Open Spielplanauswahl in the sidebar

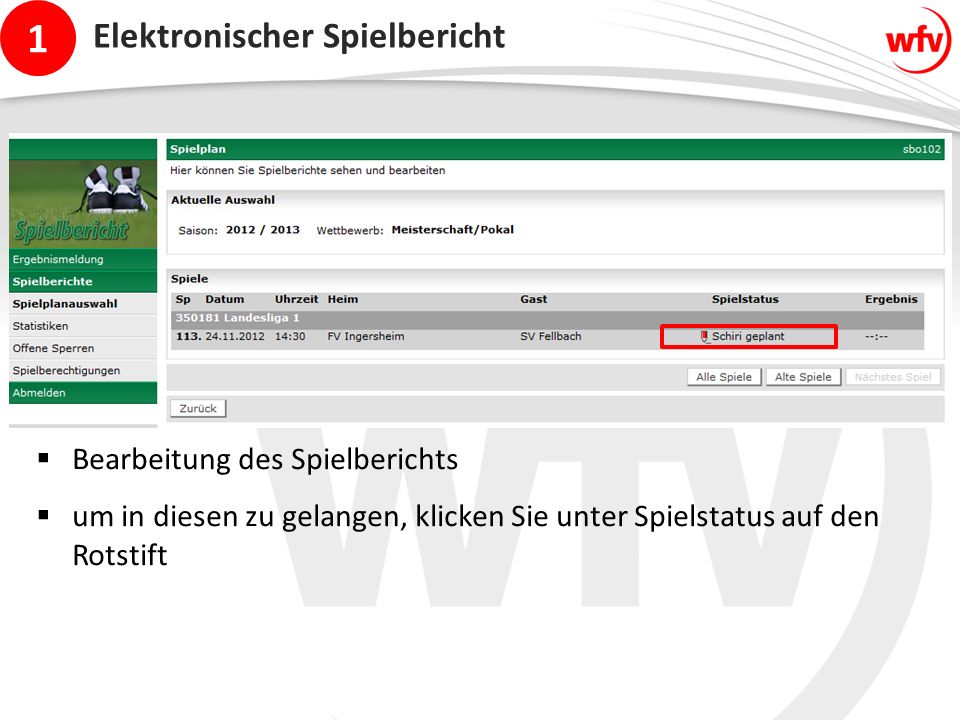click(83, 304)
